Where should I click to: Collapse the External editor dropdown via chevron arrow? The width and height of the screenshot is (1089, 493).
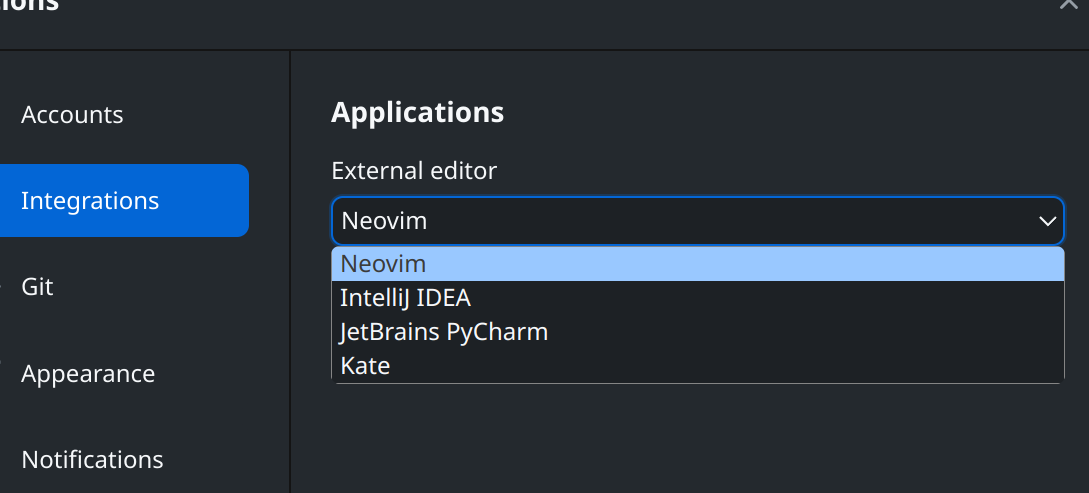click(1047, 221)
